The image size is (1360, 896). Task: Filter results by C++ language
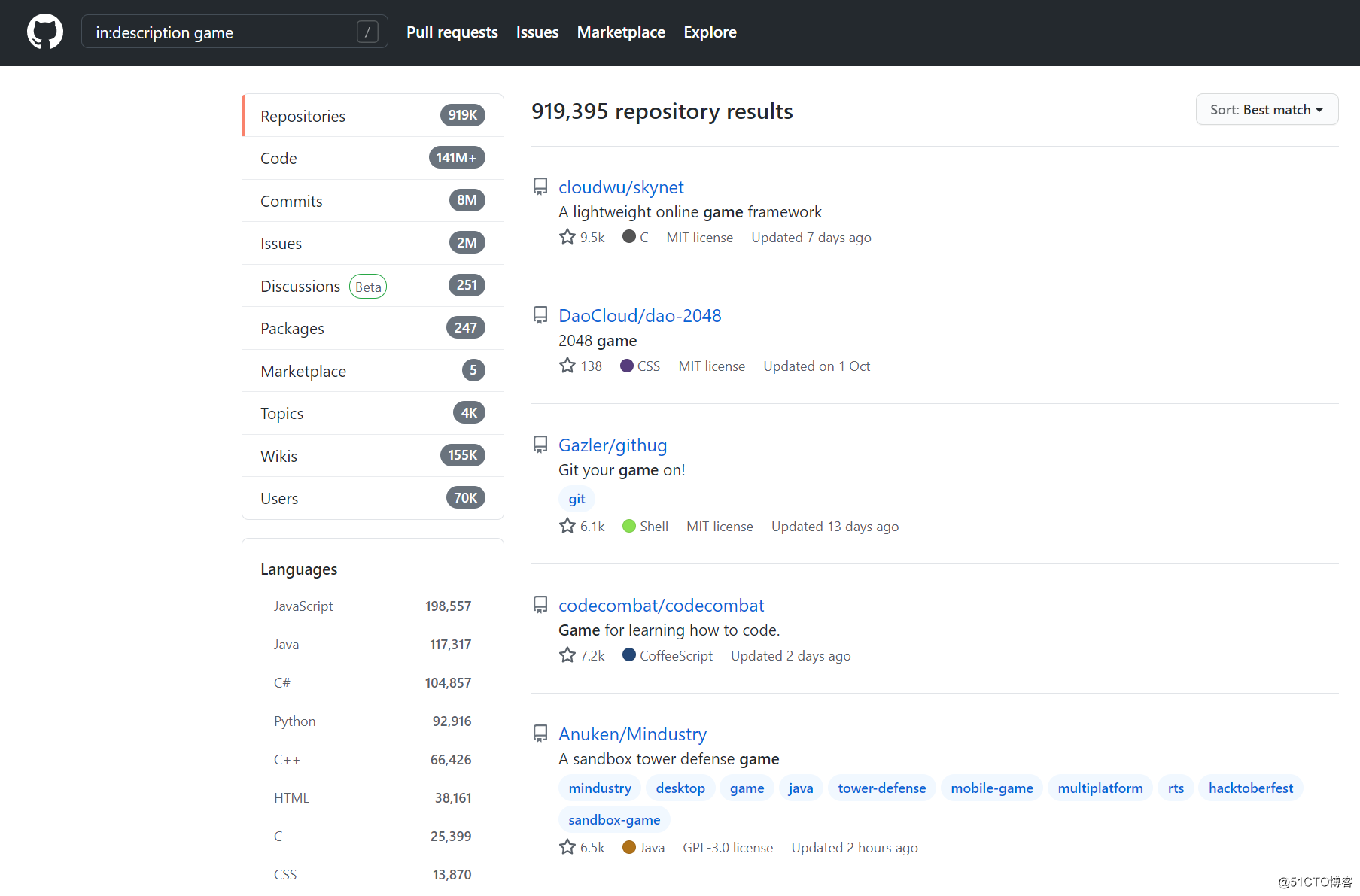[x=373, y=760]
